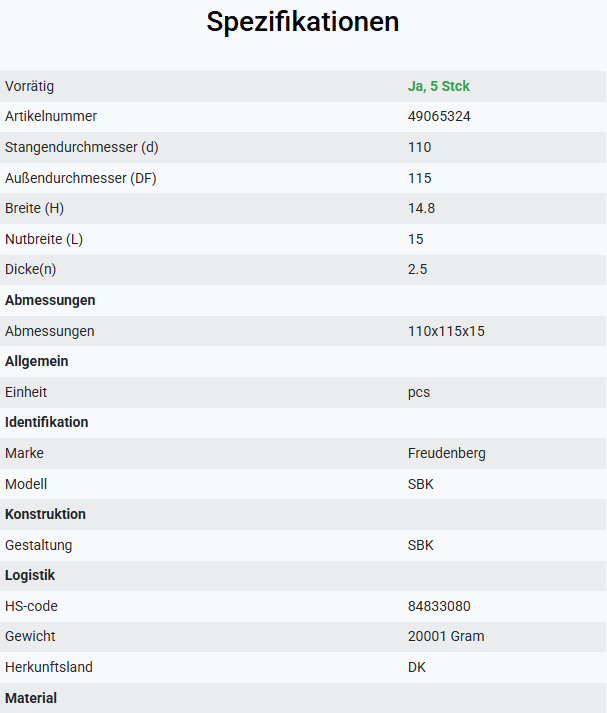Select the Marke value Freudenberg
The width and height of the screenshot is (607, 713).
447,453
